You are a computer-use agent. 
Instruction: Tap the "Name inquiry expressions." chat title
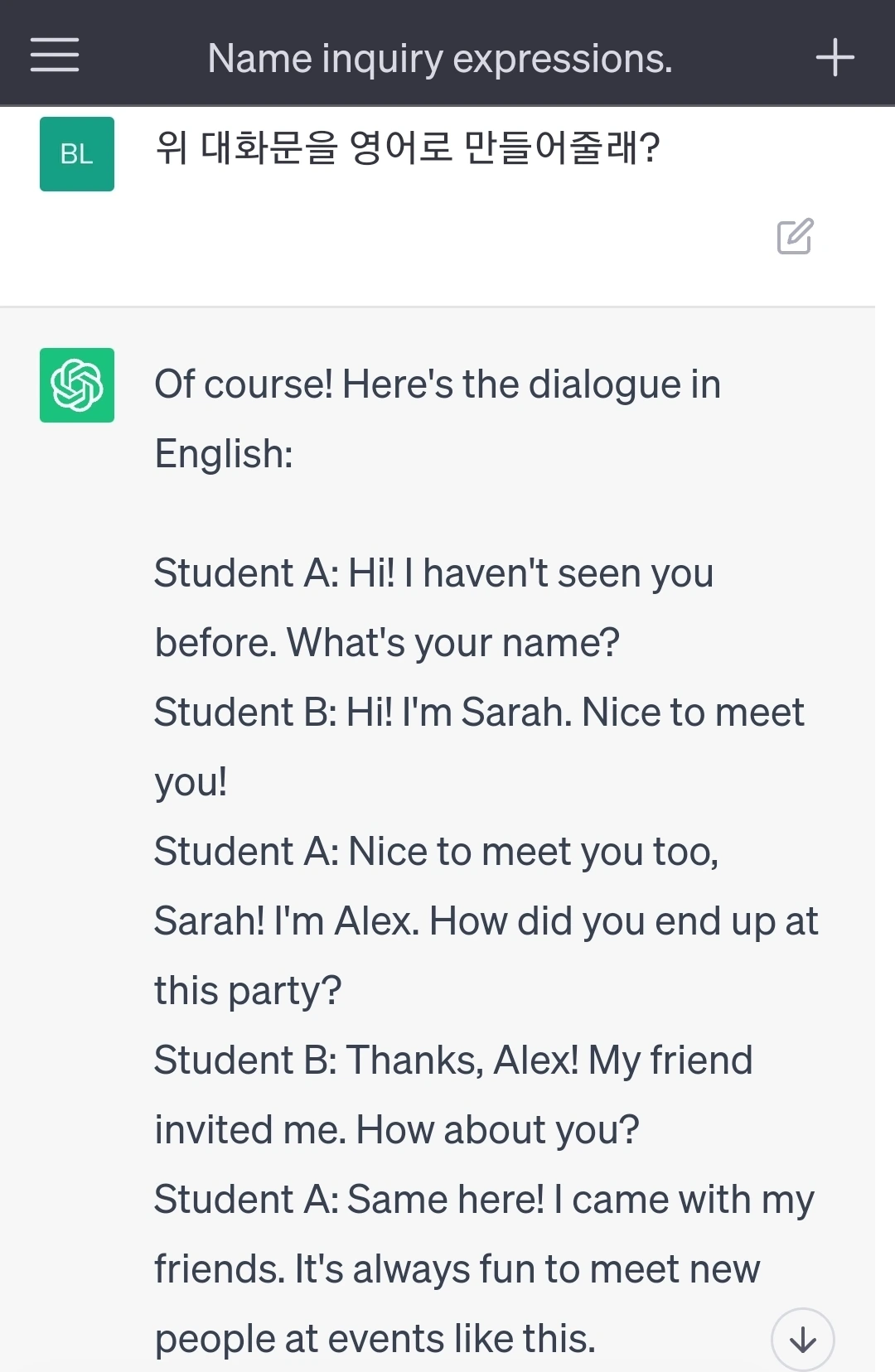(439, 58)
